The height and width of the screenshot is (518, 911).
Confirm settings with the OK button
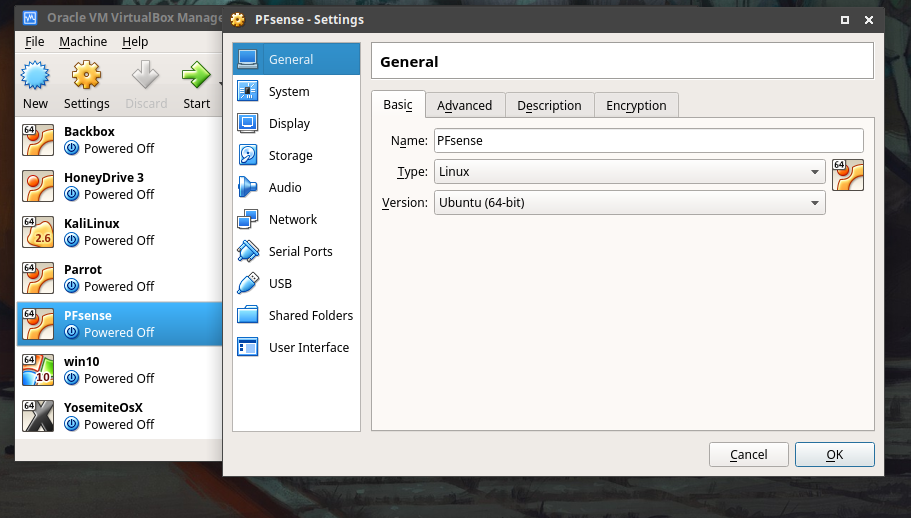tap(834, 454)
